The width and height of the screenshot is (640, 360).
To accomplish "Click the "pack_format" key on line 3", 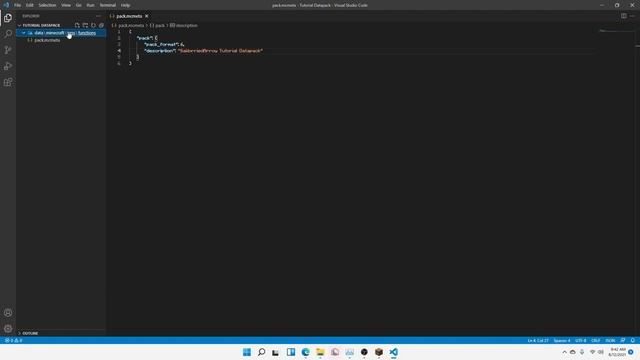I will (x=162, y=44).
